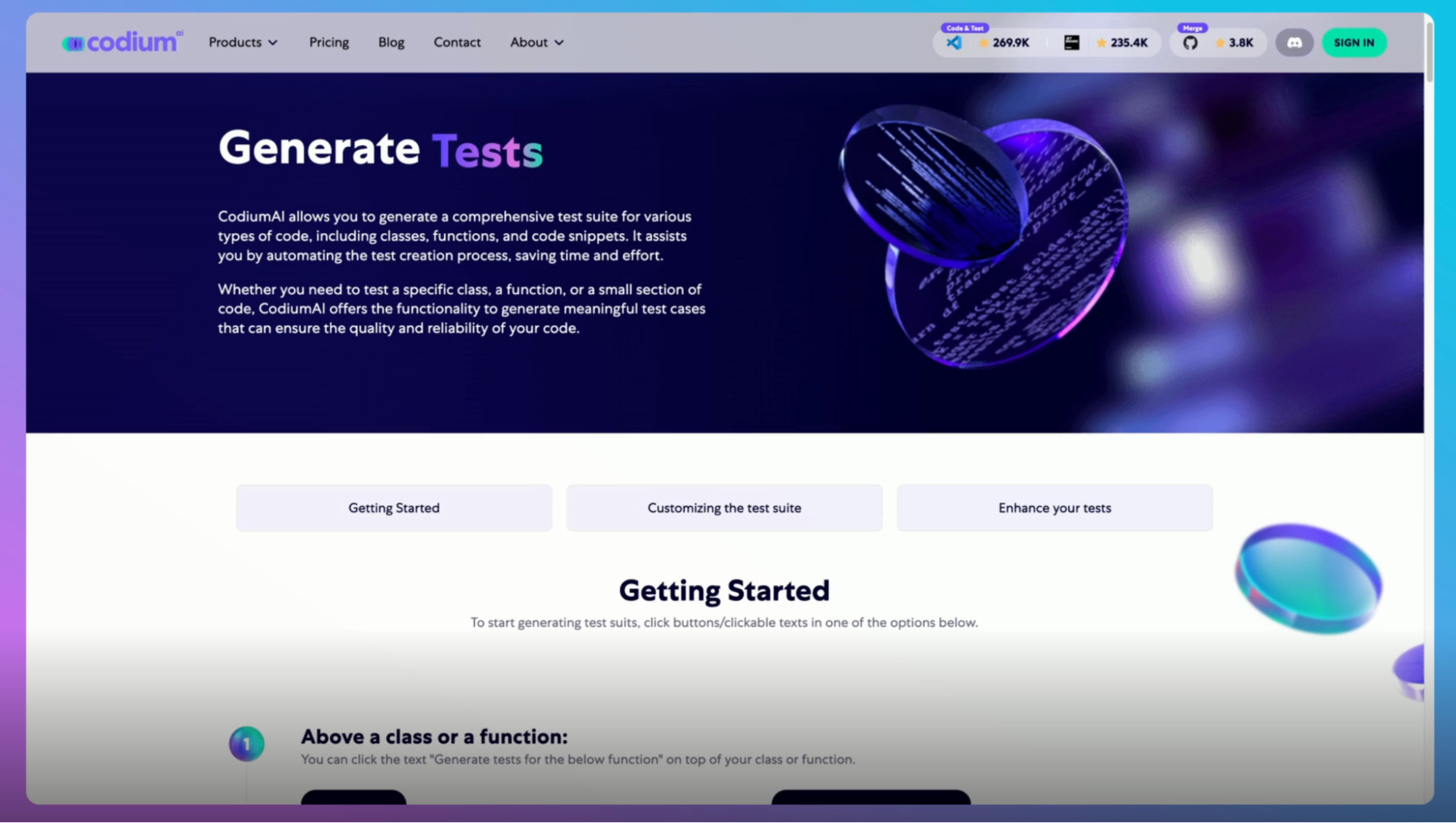The image size is (1456, 823).
Task: Click the Codium AI logo
Action: pos(122,42)
